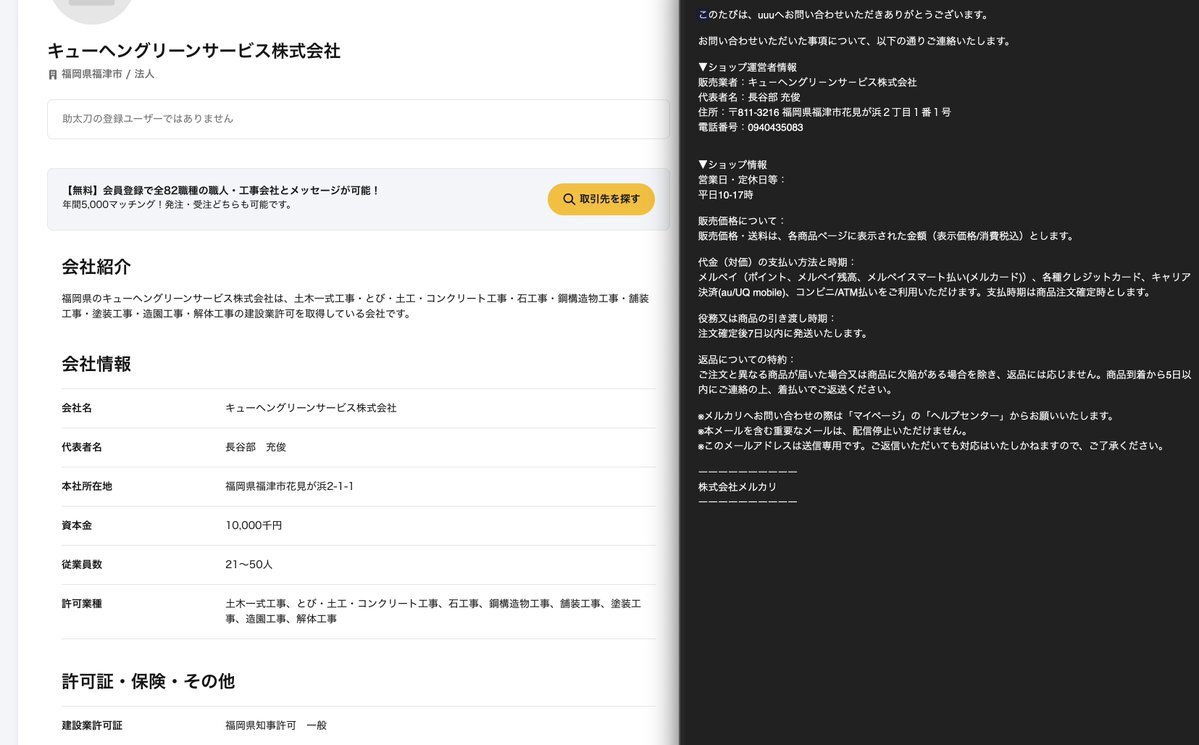Click the 建設業許可証 row label
This screenshot has height=745, width=1199.
coord(92,725)
